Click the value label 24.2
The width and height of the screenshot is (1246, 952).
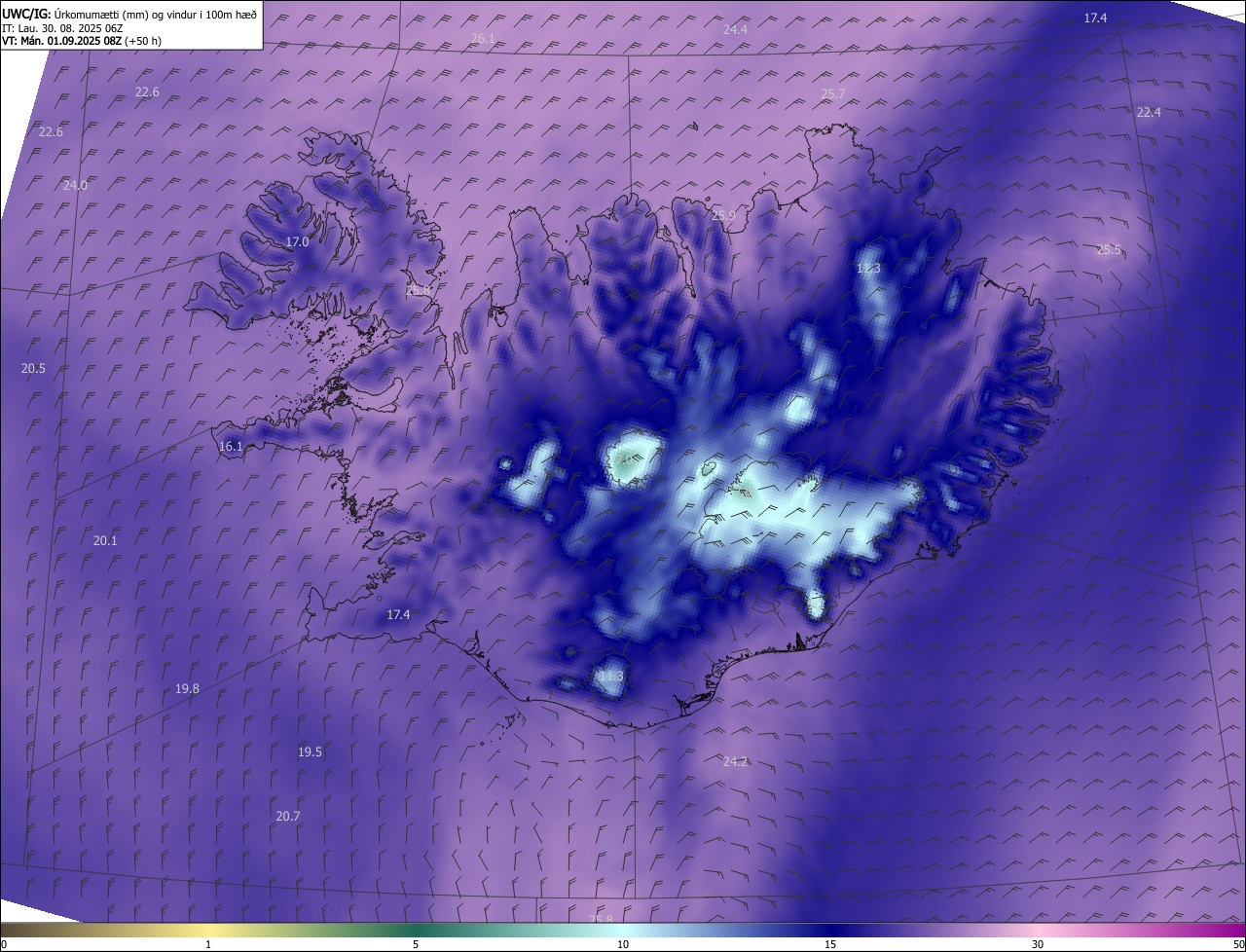[735, 761]
